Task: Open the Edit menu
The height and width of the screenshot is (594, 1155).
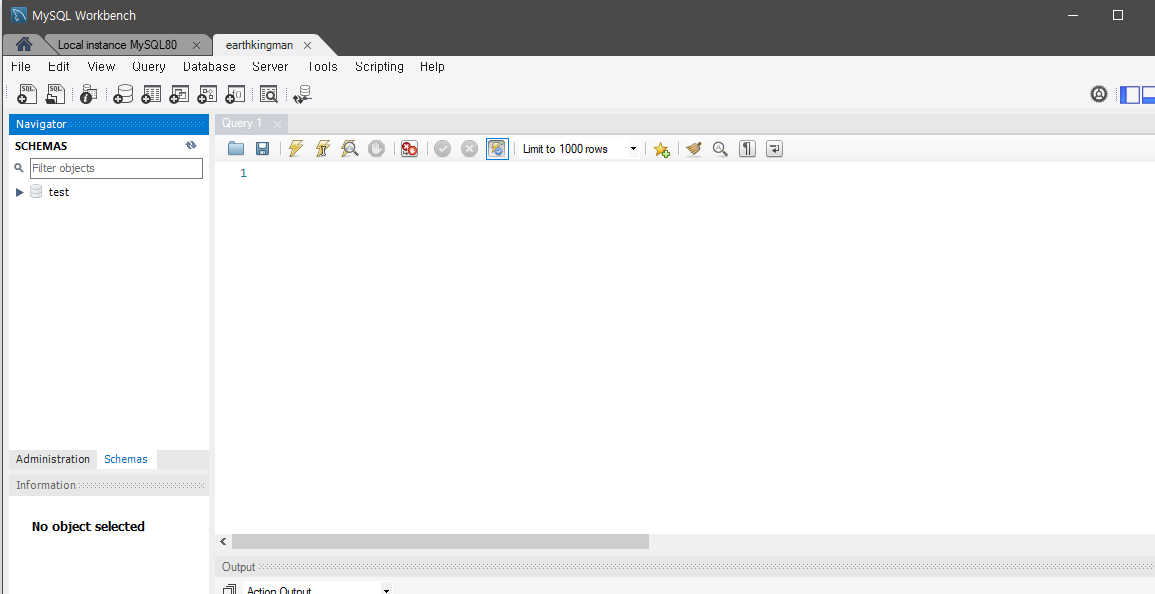Action: 59,66
